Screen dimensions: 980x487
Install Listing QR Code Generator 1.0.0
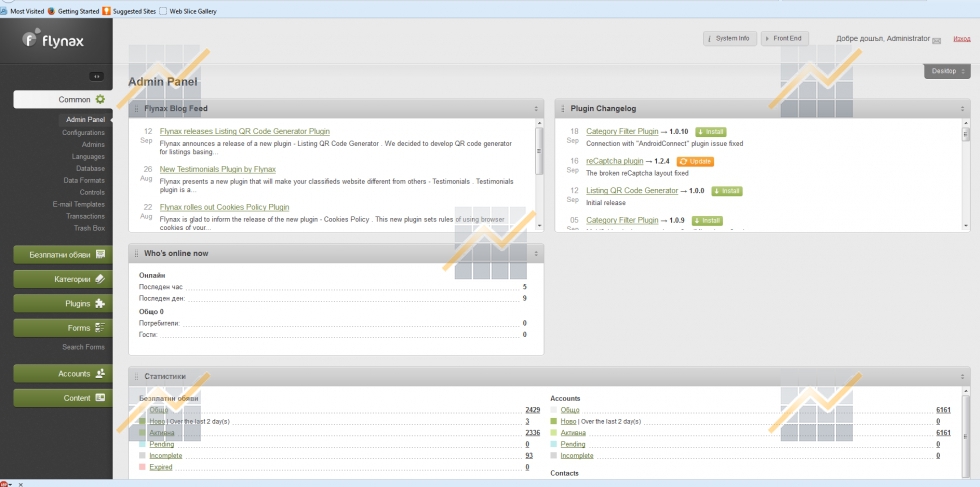point(727,191)
